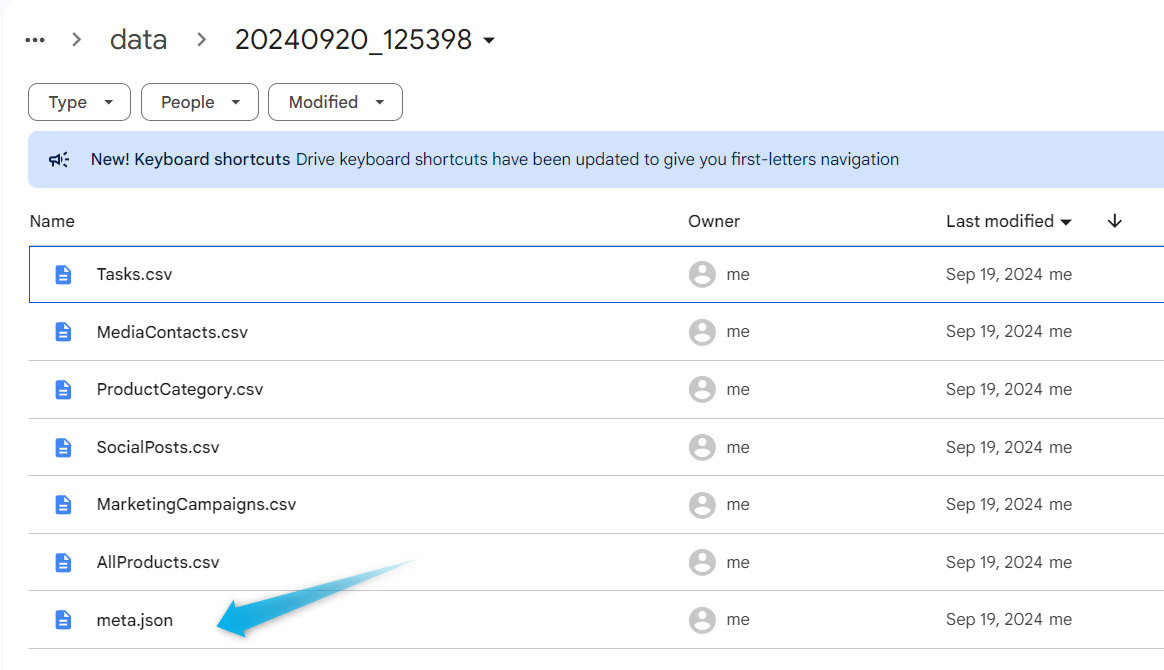The image size is (1164, 670).
Task: Reverse sort direction with the arrow icon
Action: point(1115,221)
